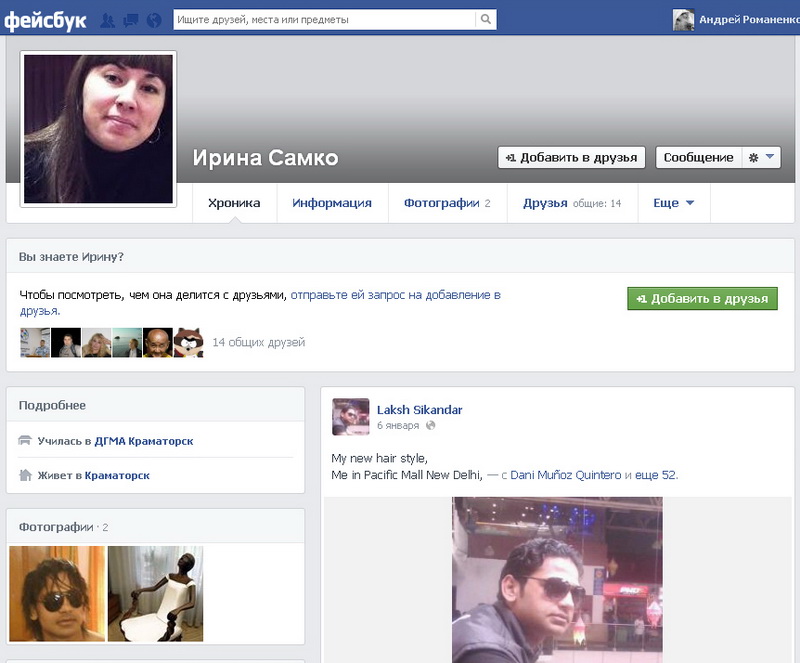Open the mannequin chair photo thumbnail
The width and height of the screenshot is (800, 663).
[155, 593]
